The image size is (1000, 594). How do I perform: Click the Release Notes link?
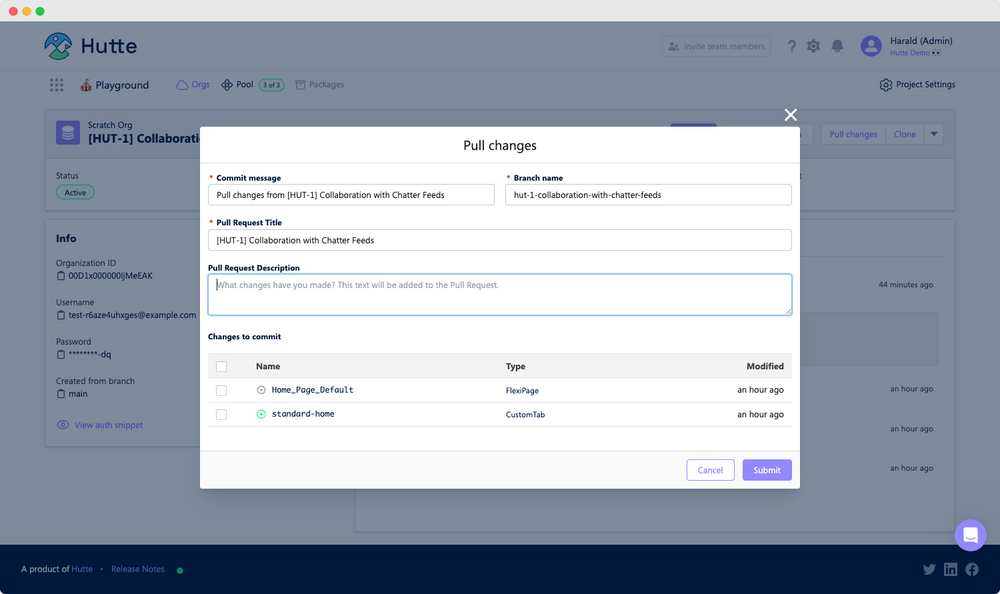(138, 569)
